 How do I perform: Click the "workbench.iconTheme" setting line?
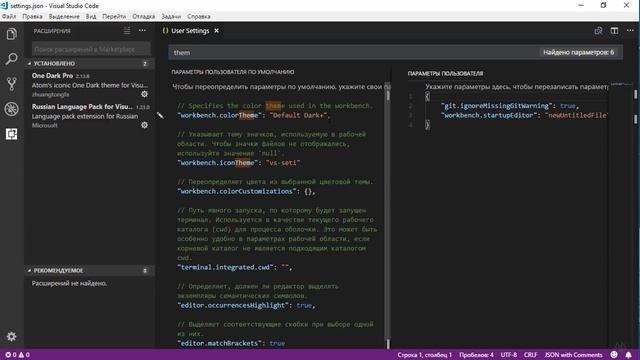coord(239,163)
